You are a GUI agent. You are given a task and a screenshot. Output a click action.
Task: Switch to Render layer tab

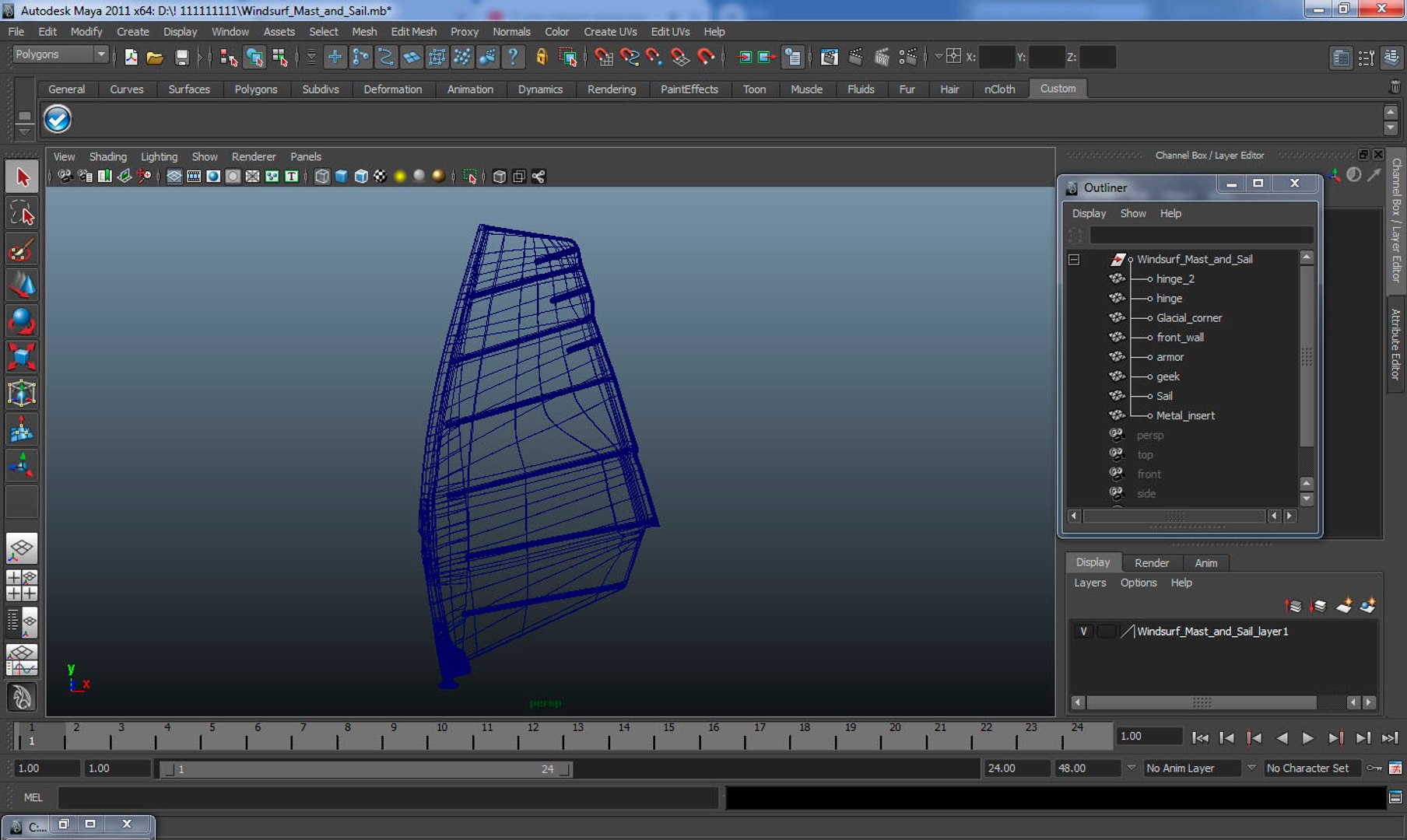[x=1151, y=562]
